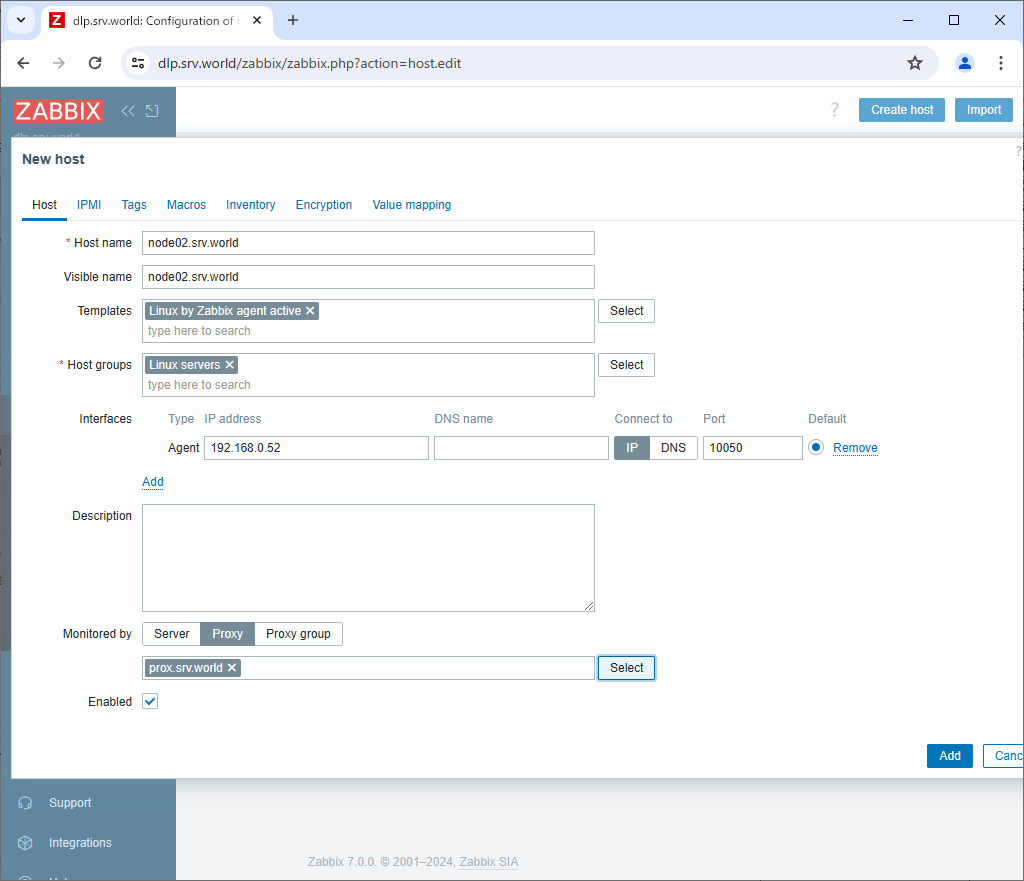1024x881 pixels.
Task: Open the Zabbix SIA footer link
Action: 488,862
